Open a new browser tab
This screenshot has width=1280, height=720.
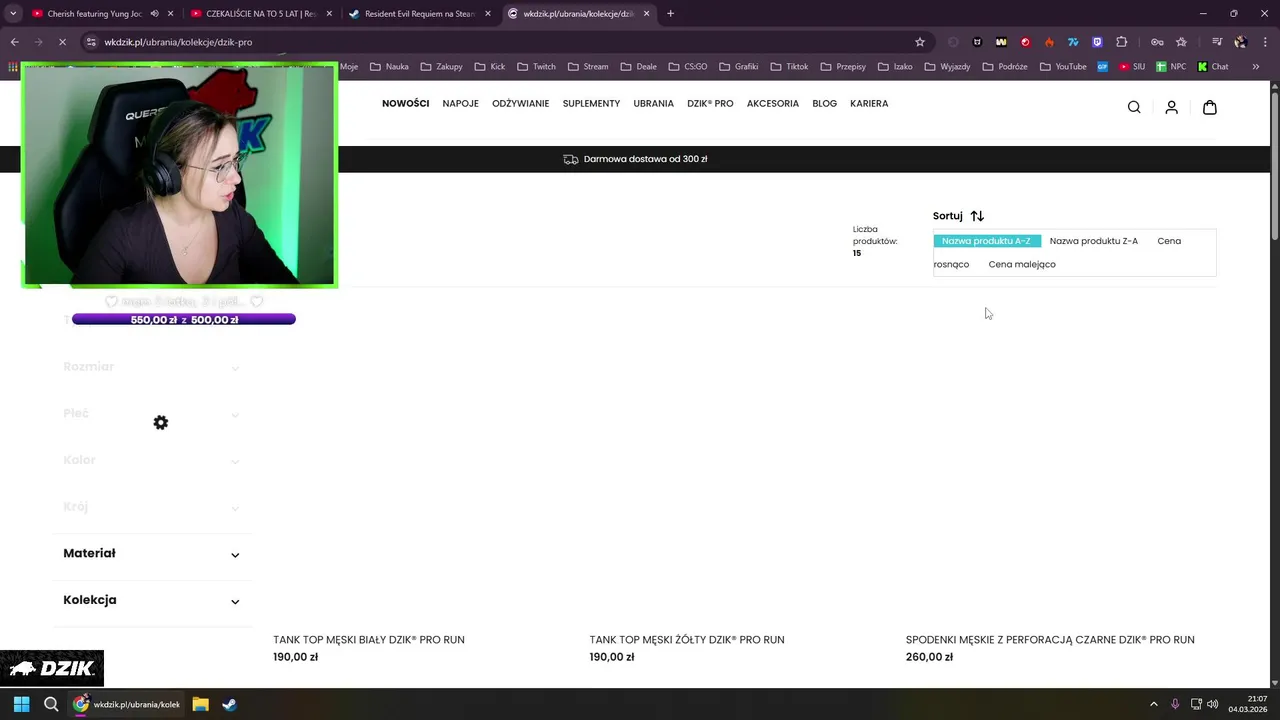[x=670, y=14]
